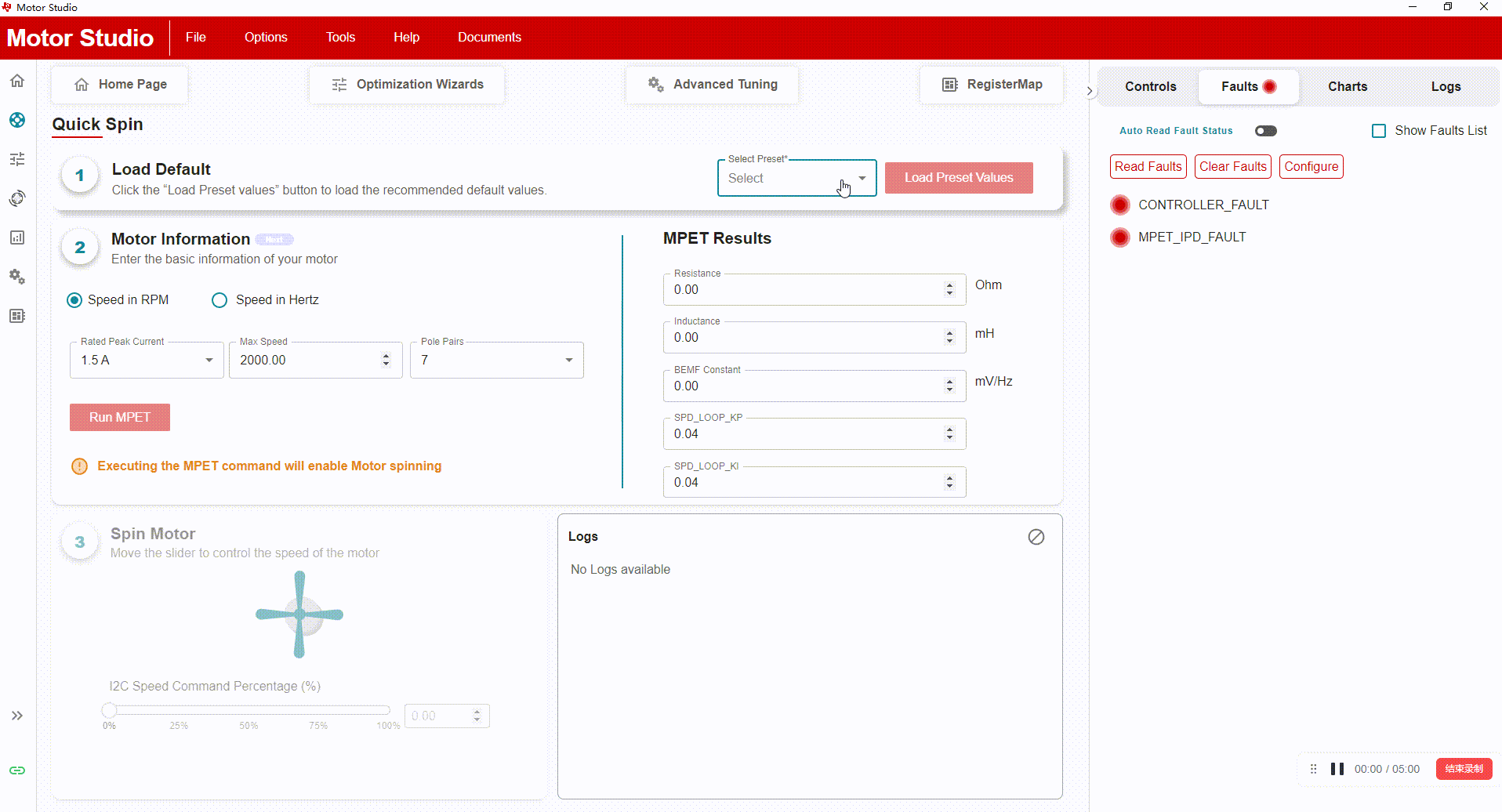Screen dimensions: 1502x812
Task: Click the Faults tab red indicator dot
Action: [x=1270, y=86]
